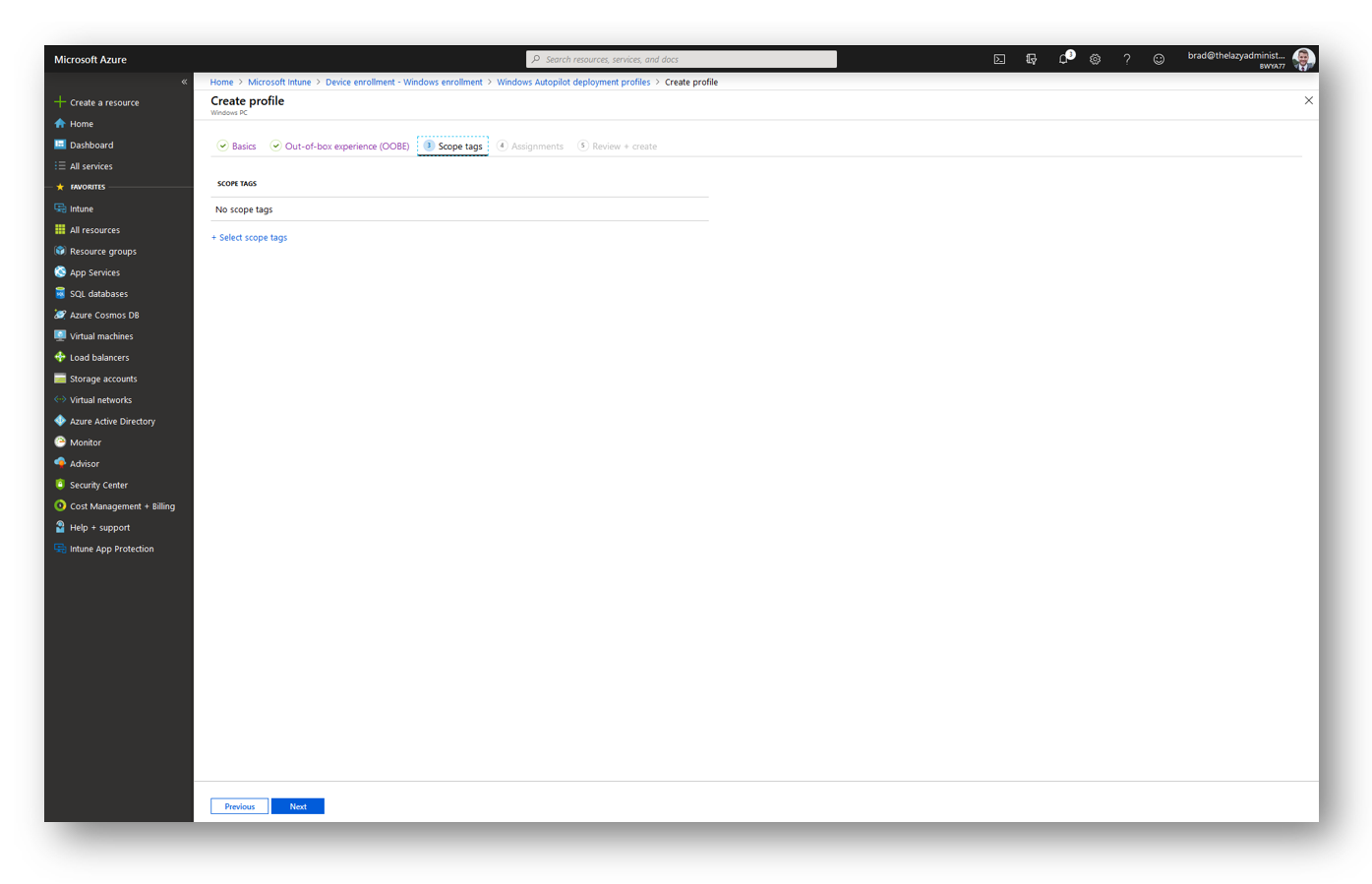Collapse the left sidebar with chevron
The width and height of the screenshot is (1372, 884).
point(184,82)
